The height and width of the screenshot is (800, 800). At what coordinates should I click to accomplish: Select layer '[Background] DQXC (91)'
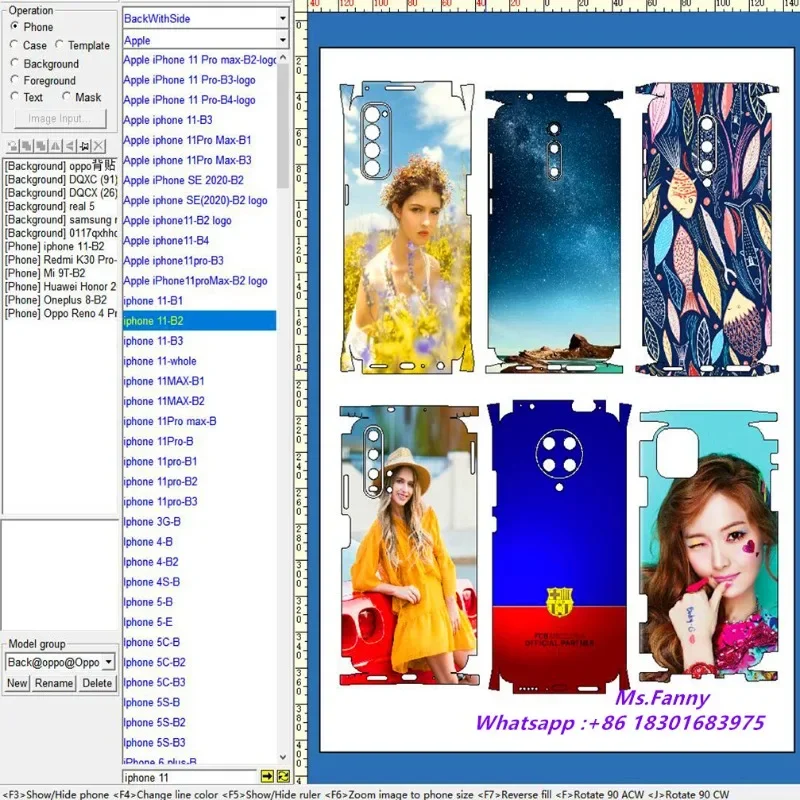tap(61, 179)
